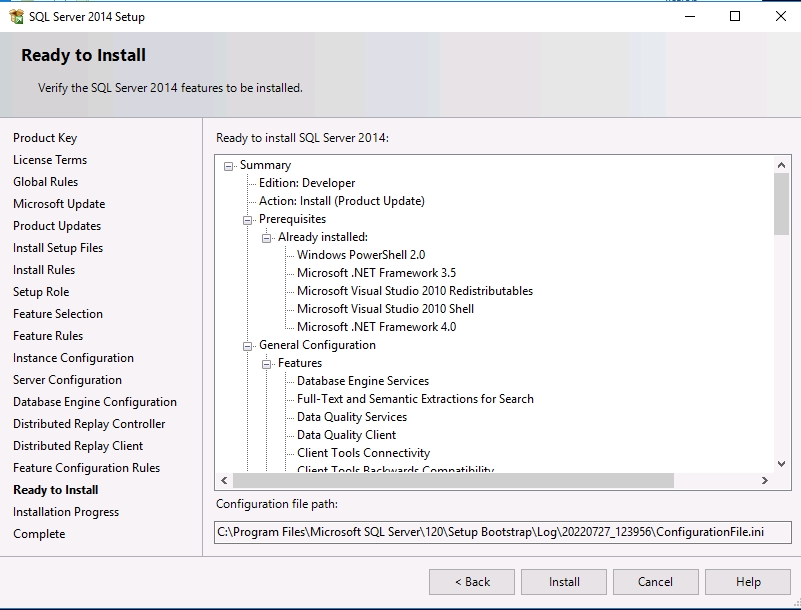
Task: Select Microsoft .NET Framework 4.0 row
Action: pos(376,326)
